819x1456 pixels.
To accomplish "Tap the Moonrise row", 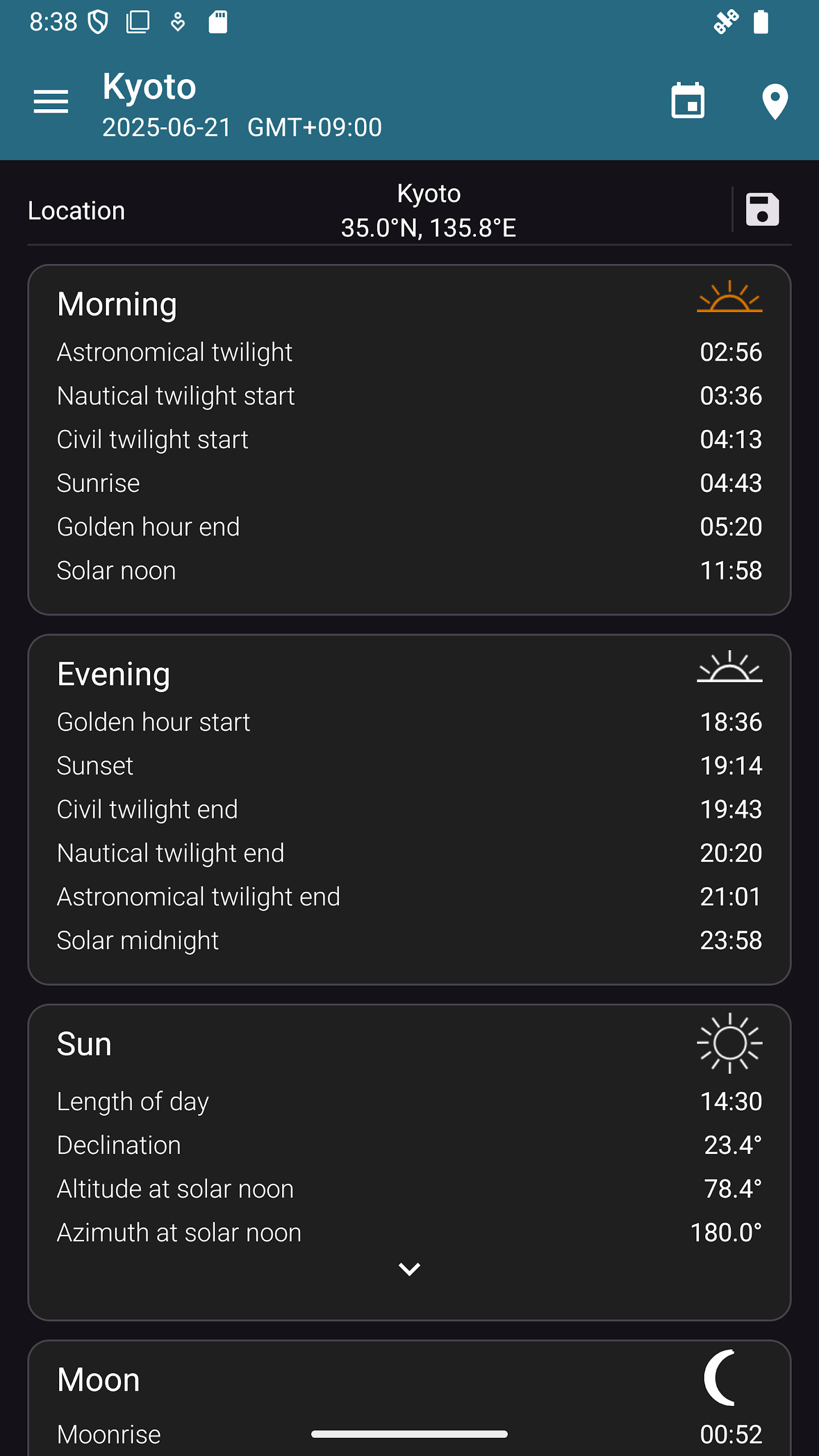I will (409, 1434).
